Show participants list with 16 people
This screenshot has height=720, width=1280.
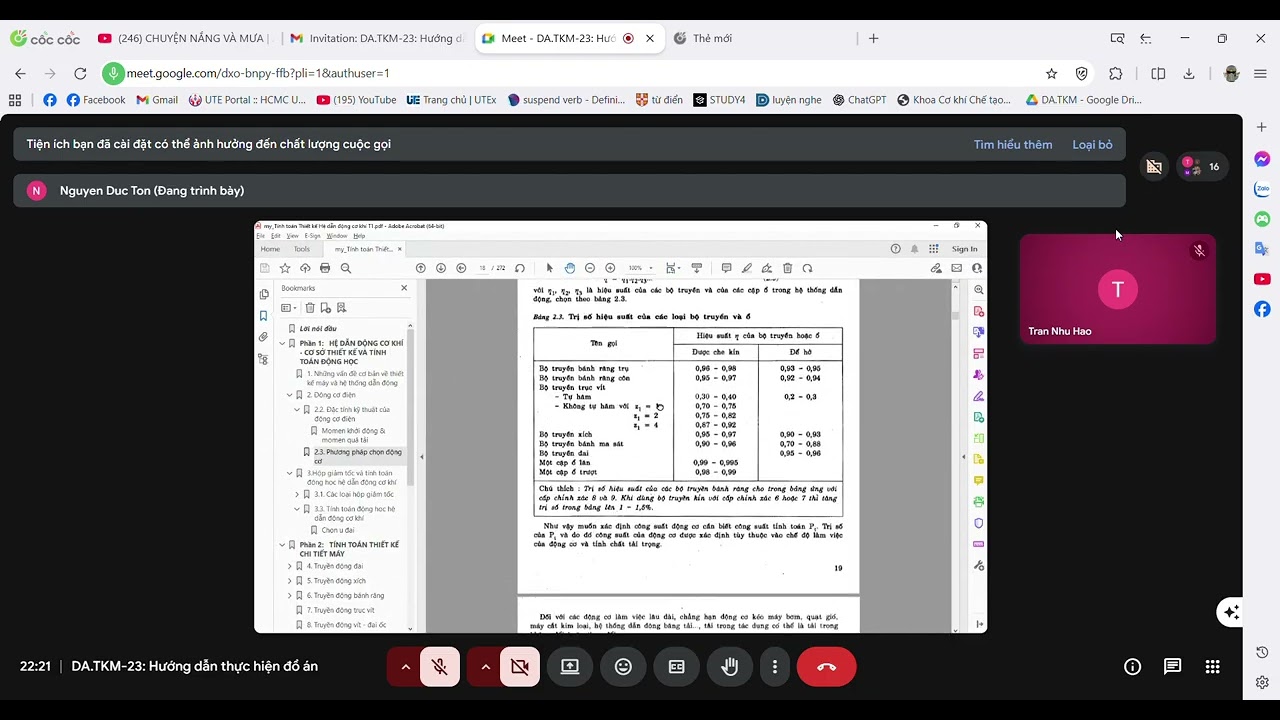(x=1200, y=167)
